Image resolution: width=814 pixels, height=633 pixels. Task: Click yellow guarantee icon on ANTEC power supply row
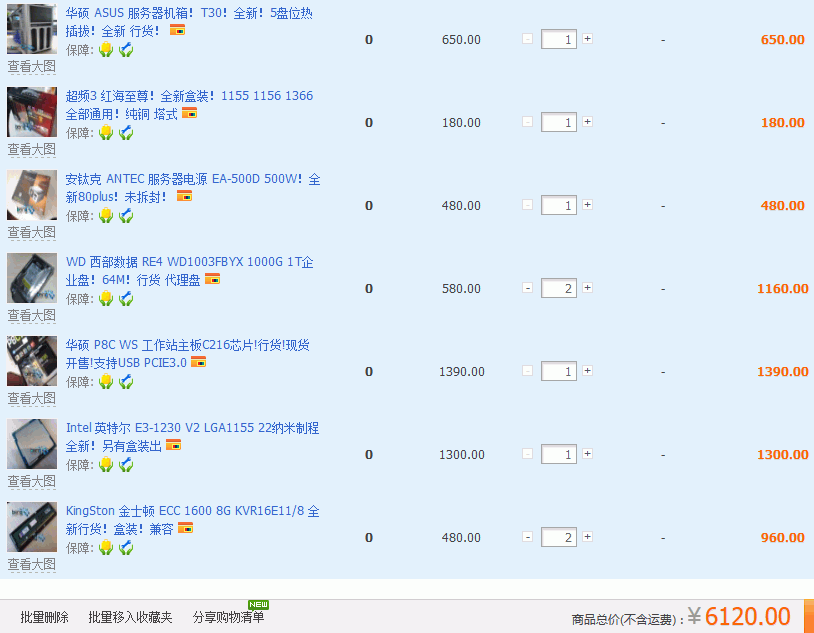pos(106,216)
